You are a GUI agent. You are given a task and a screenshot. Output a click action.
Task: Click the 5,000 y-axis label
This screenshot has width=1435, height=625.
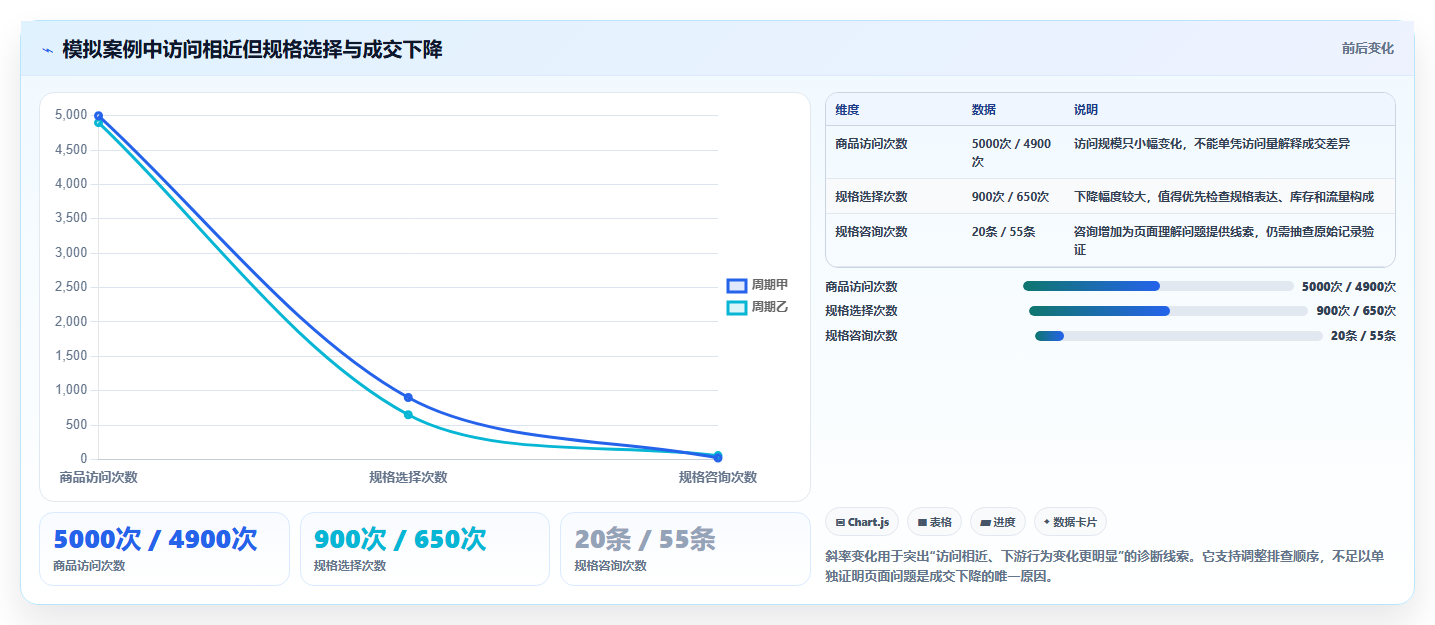(71, 115)
